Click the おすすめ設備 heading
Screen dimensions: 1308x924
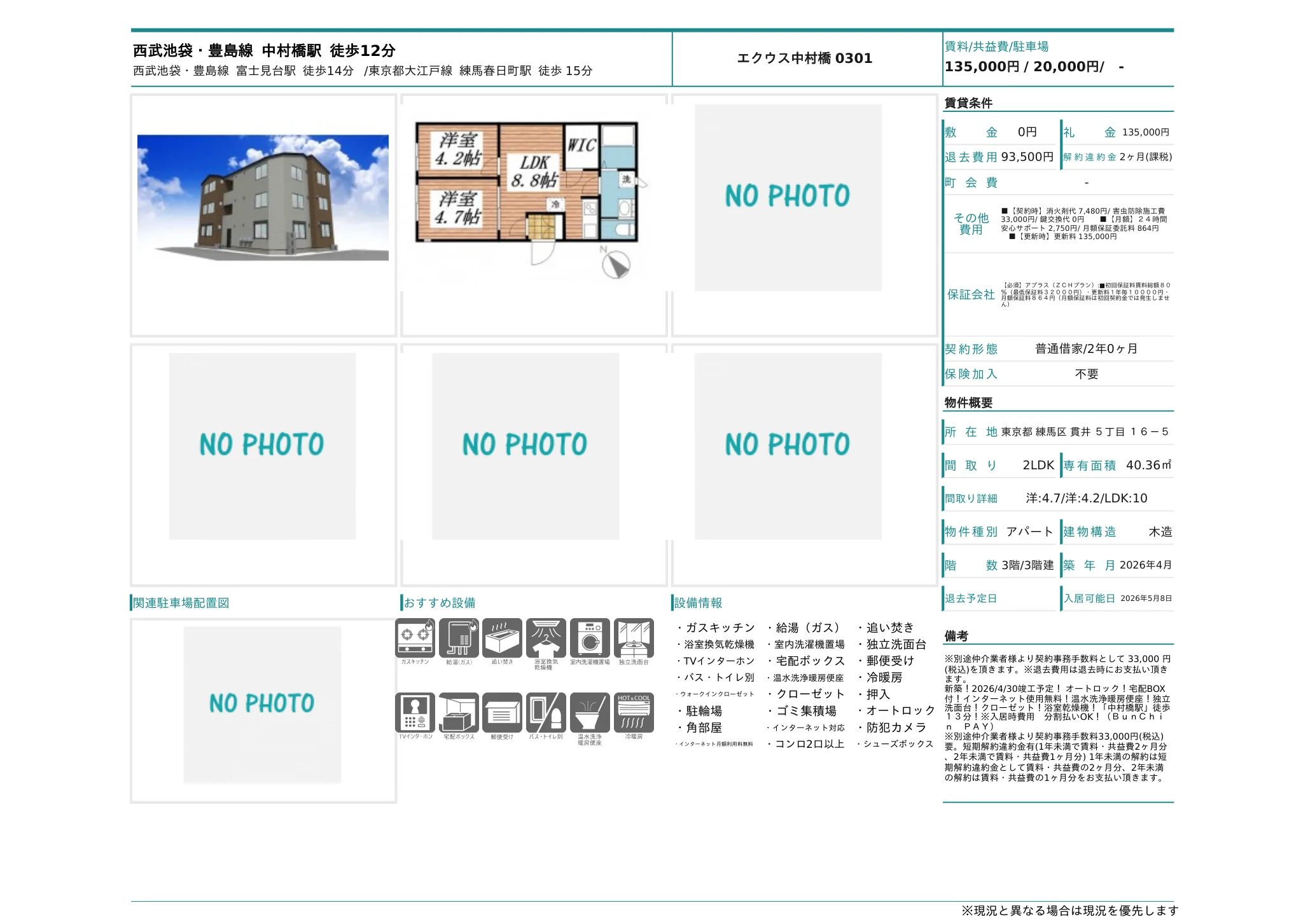[x=440, y=603]
